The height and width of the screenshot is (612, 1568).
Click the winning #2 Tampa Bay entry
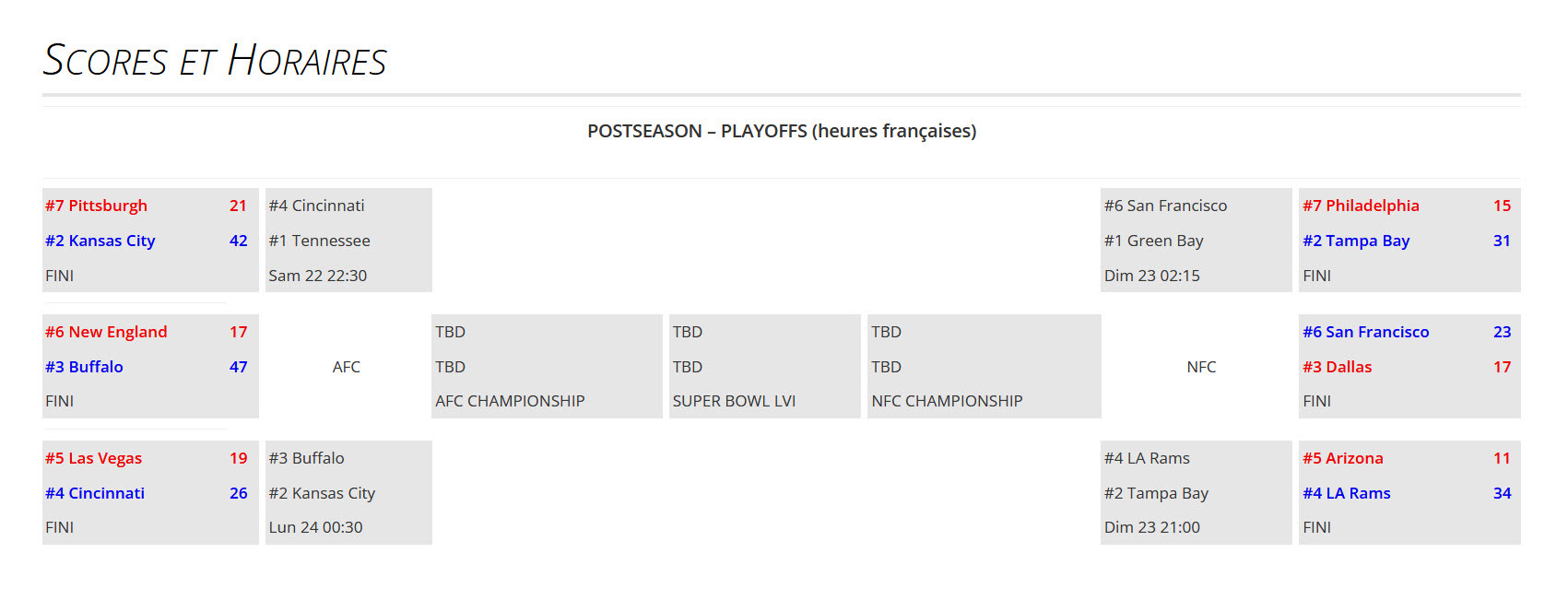tap(1356, 241)
